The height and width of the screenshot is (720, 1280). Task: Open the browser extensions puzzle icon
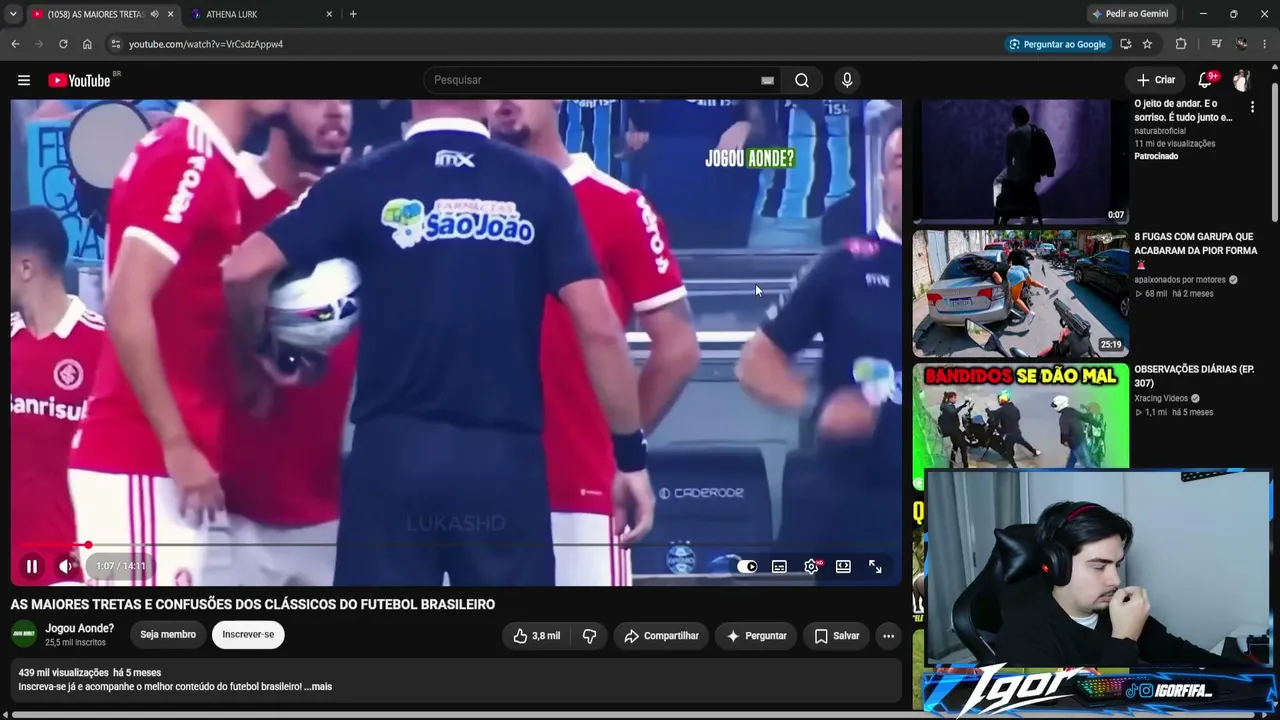[x=1181, y=44]
